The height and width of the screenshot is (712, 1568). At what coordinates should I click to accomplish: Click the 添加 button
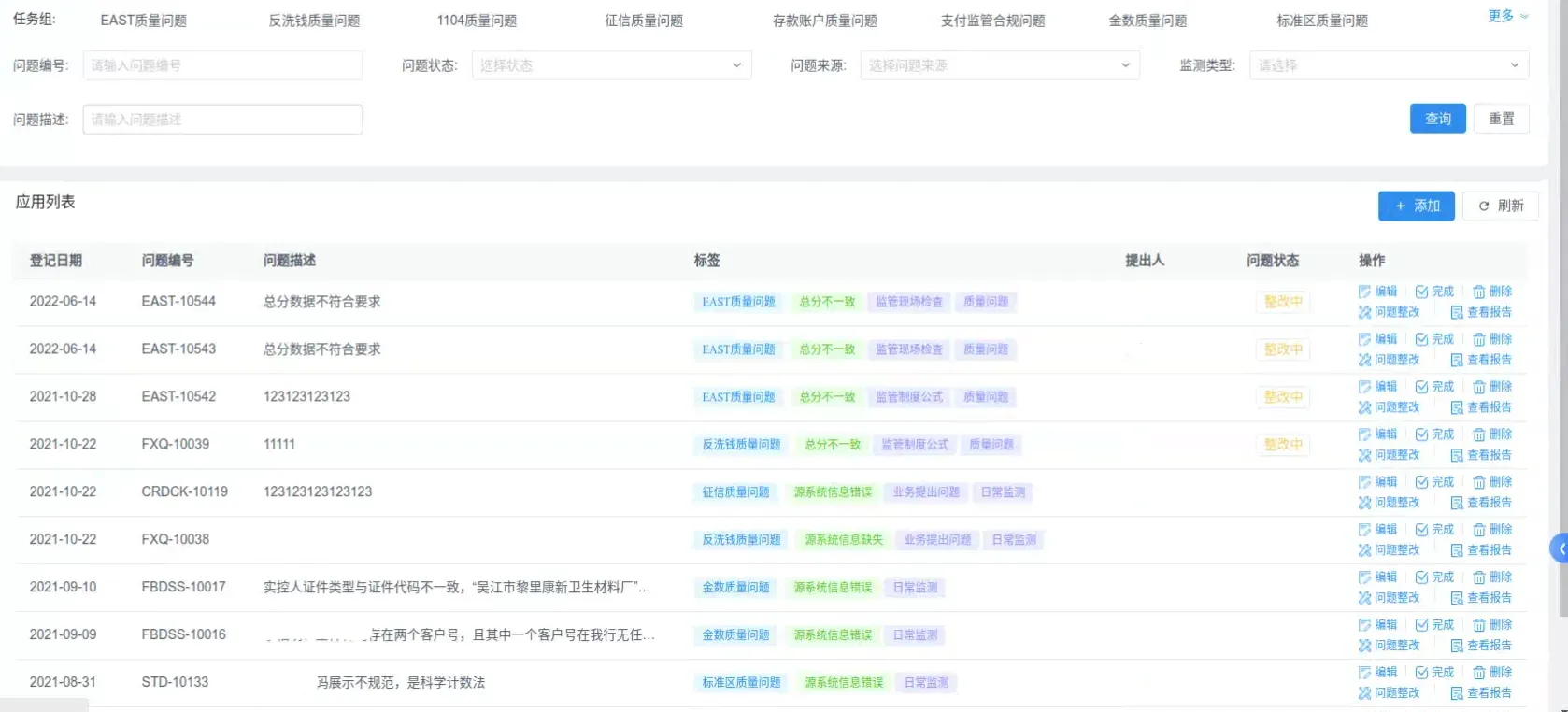(x=1416, y=206)
